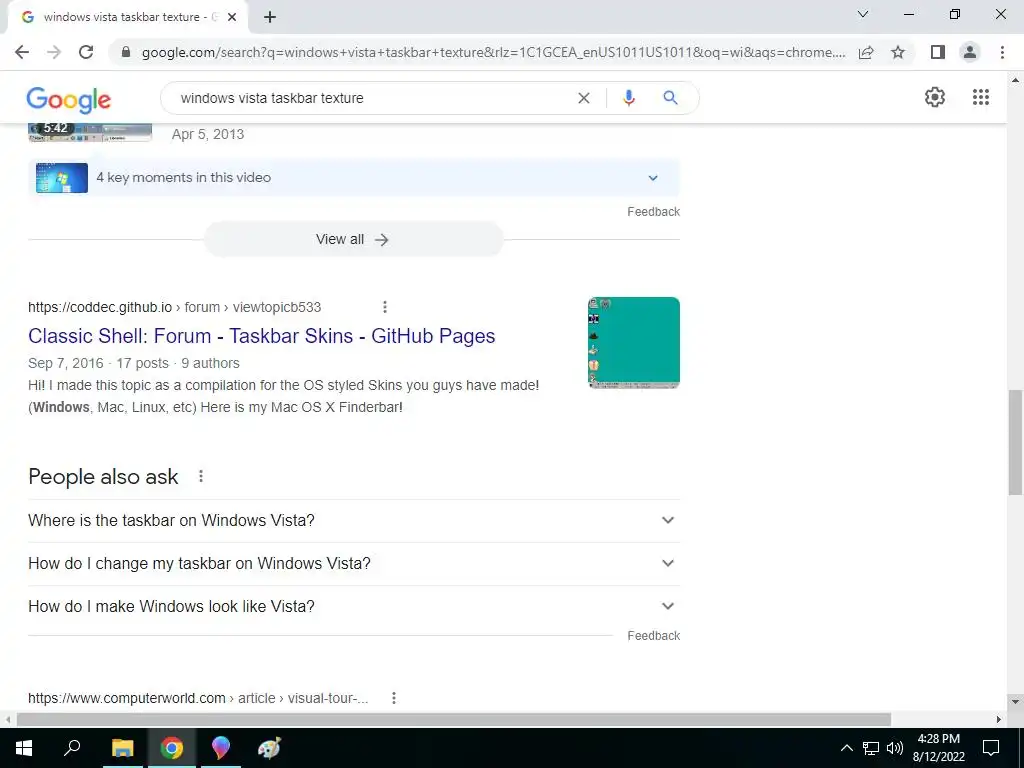This screenshot has width=1024, height=768.
Task: Open Classic Shell Forum Taskbar Skins result
Action: [261, 336]
